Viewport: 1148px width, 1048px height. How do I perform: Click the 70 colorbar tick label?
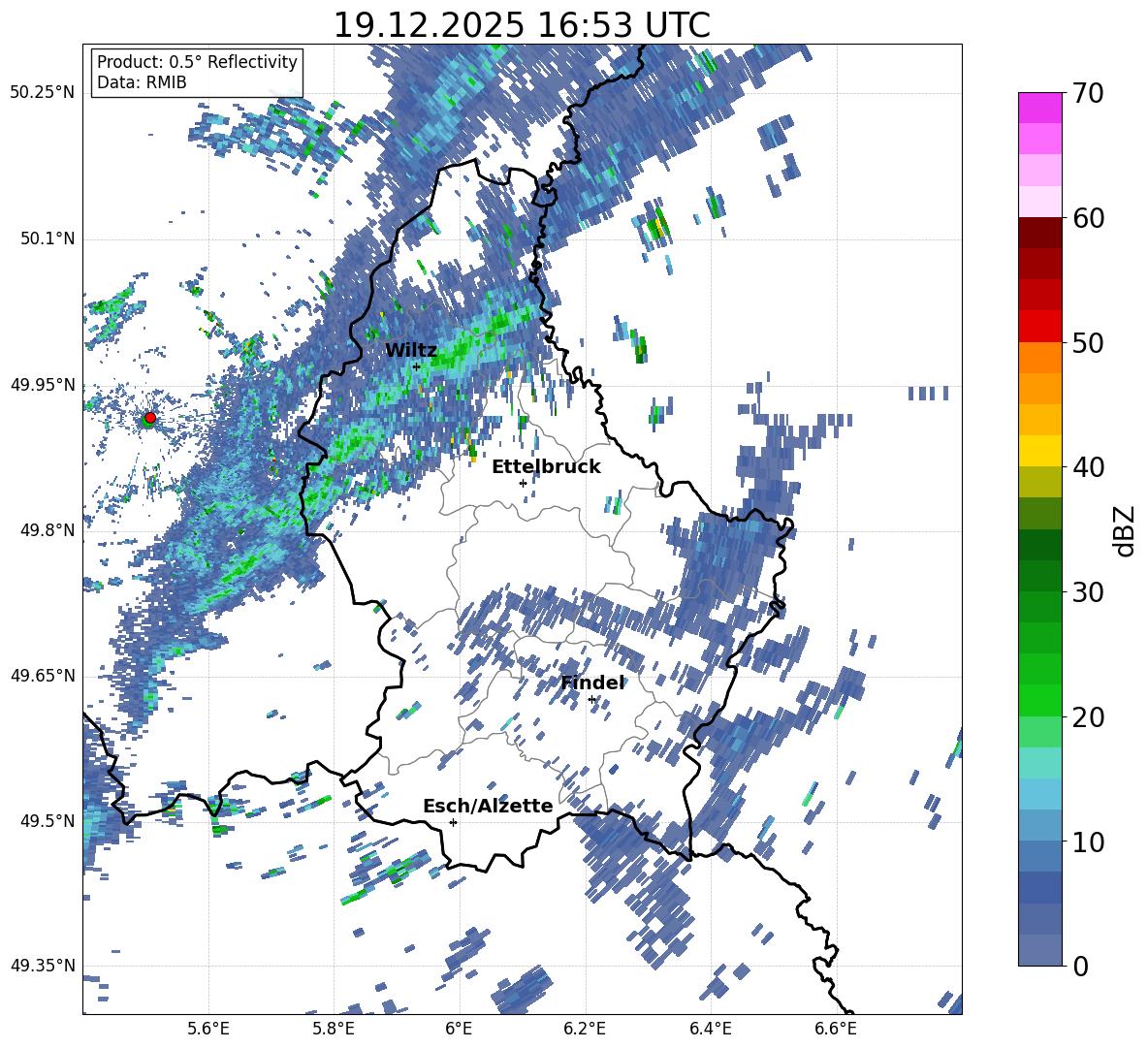(1088, 94)
